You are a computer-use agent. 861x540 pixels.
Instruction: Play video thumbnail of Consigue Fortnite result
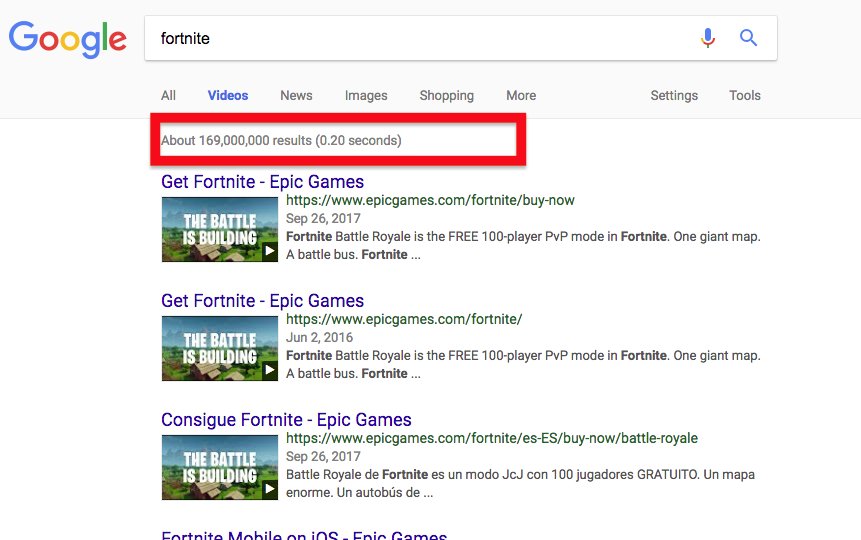click(220, 467)
